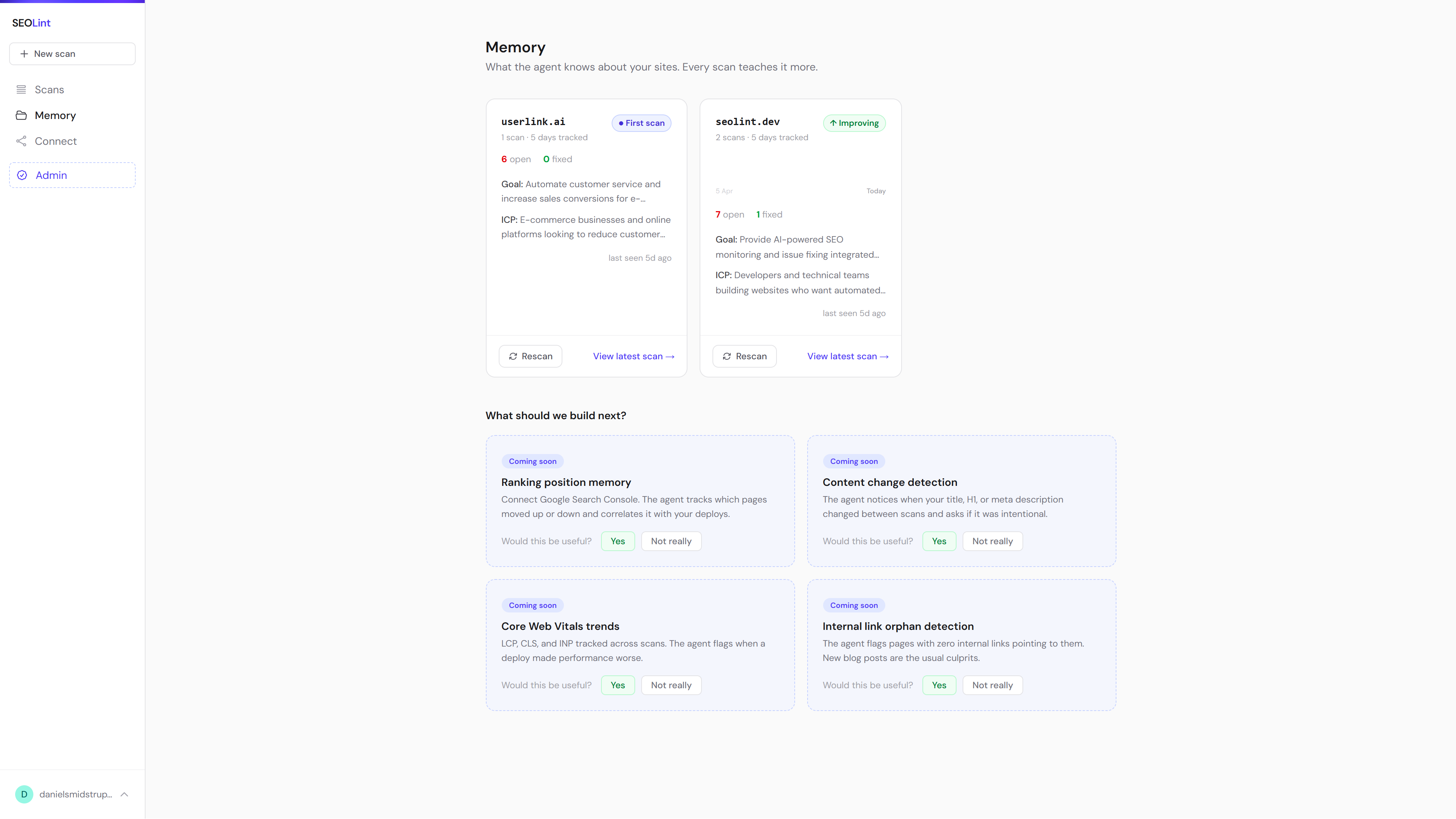Select Not really for Internal link orphan detection
The width and height of the screenshot is (1456, 819).
[992, 685]
